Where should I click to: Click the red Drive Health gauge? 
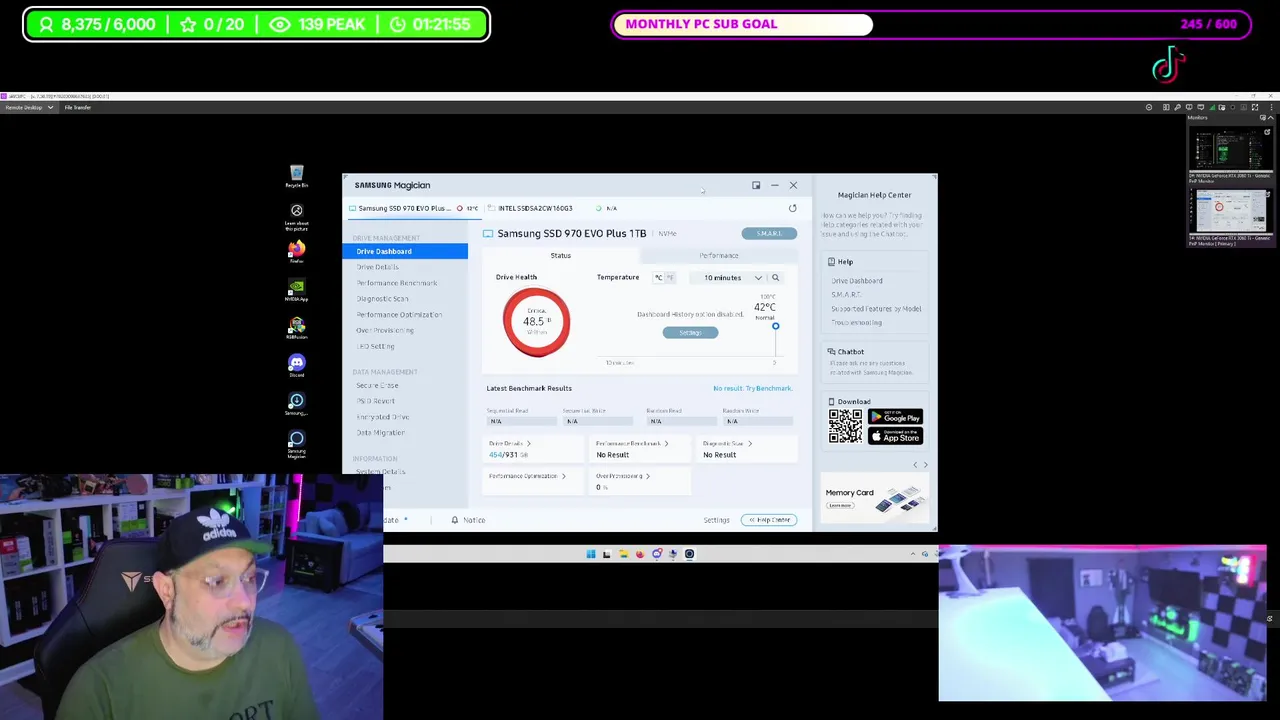(x=536, y=321)
